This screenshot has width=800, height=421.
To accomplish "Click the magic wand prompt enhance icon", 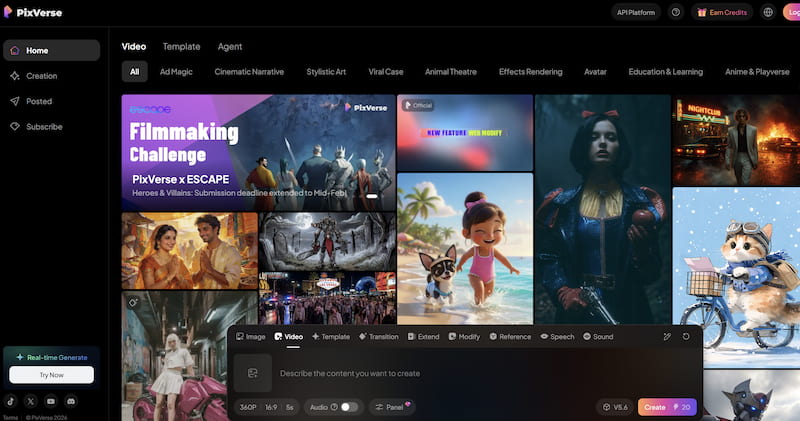I will [667, 337].
